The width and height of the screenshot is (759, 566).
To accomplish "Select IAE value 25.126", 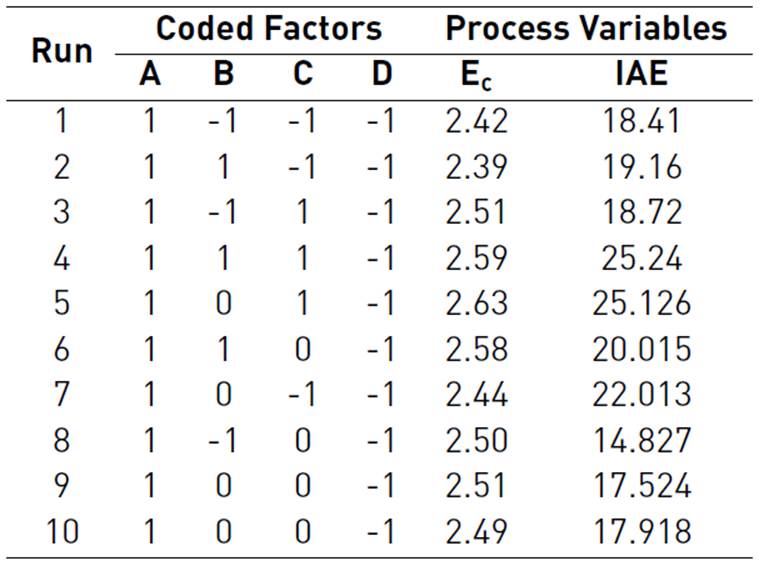I will [x=641, y=304].
